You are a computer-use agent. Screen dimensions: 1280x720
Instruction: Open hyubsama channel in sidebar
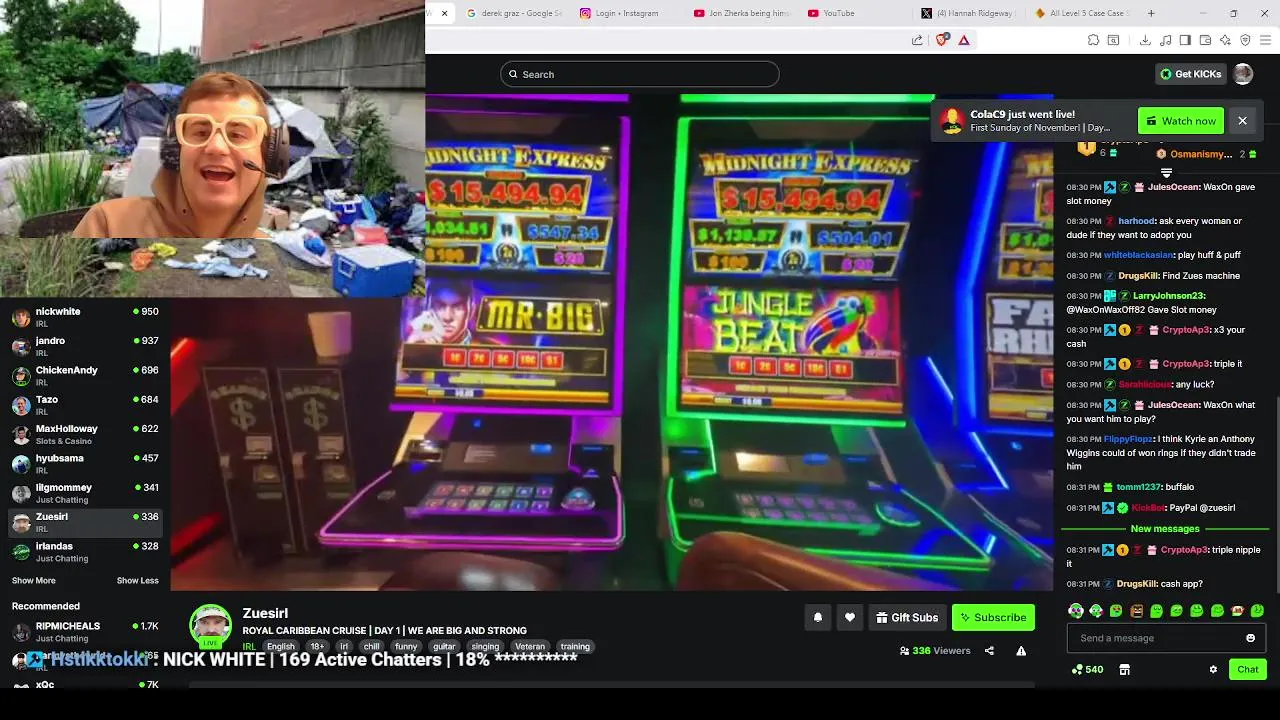coord(85,463)
